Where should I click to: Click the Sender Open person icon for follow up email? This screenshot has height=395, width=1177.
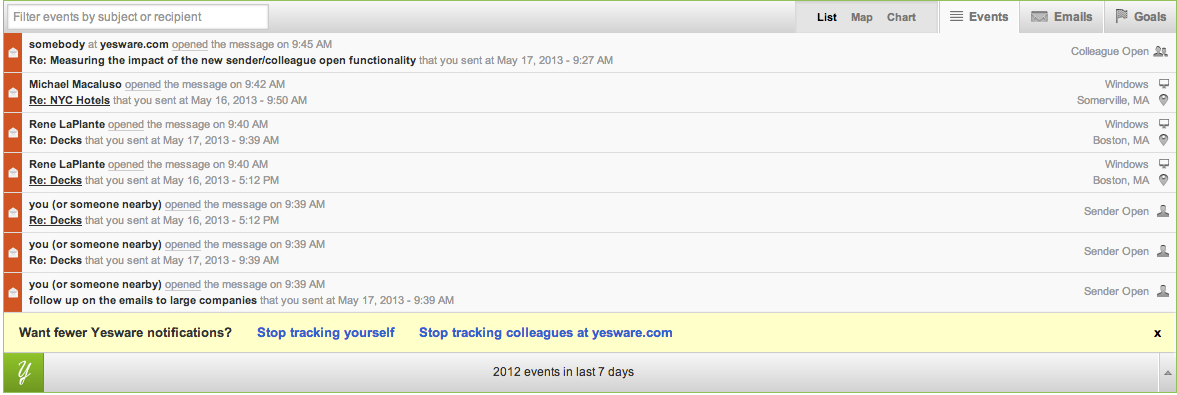[x=1163, y=291]
